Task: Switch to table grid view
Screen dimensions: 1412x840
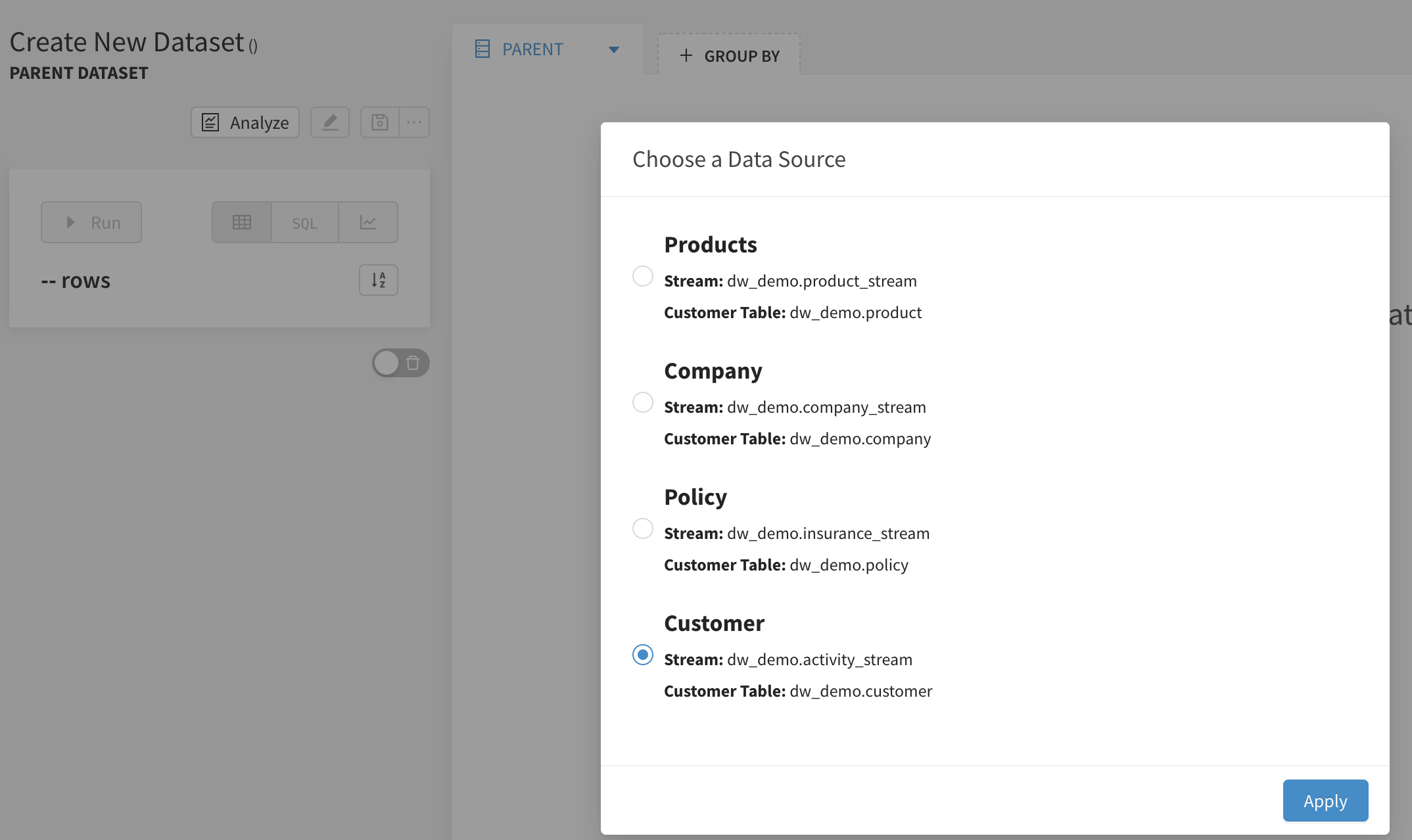Action: click(241, 222)
